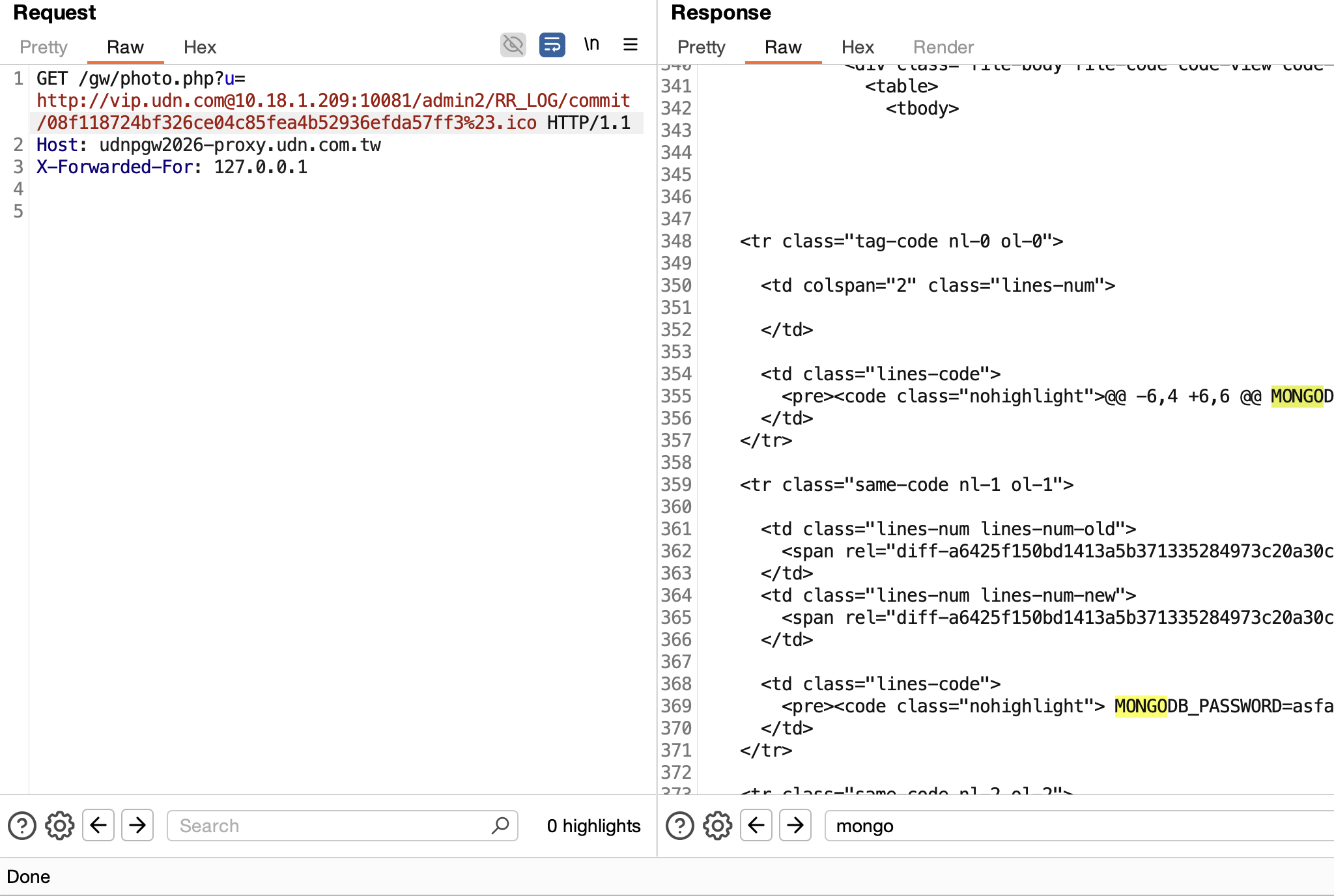Click the tr class="tag-code nl-0 ol-0" line
The image size is (1334, 896).
tap(901, 242)
